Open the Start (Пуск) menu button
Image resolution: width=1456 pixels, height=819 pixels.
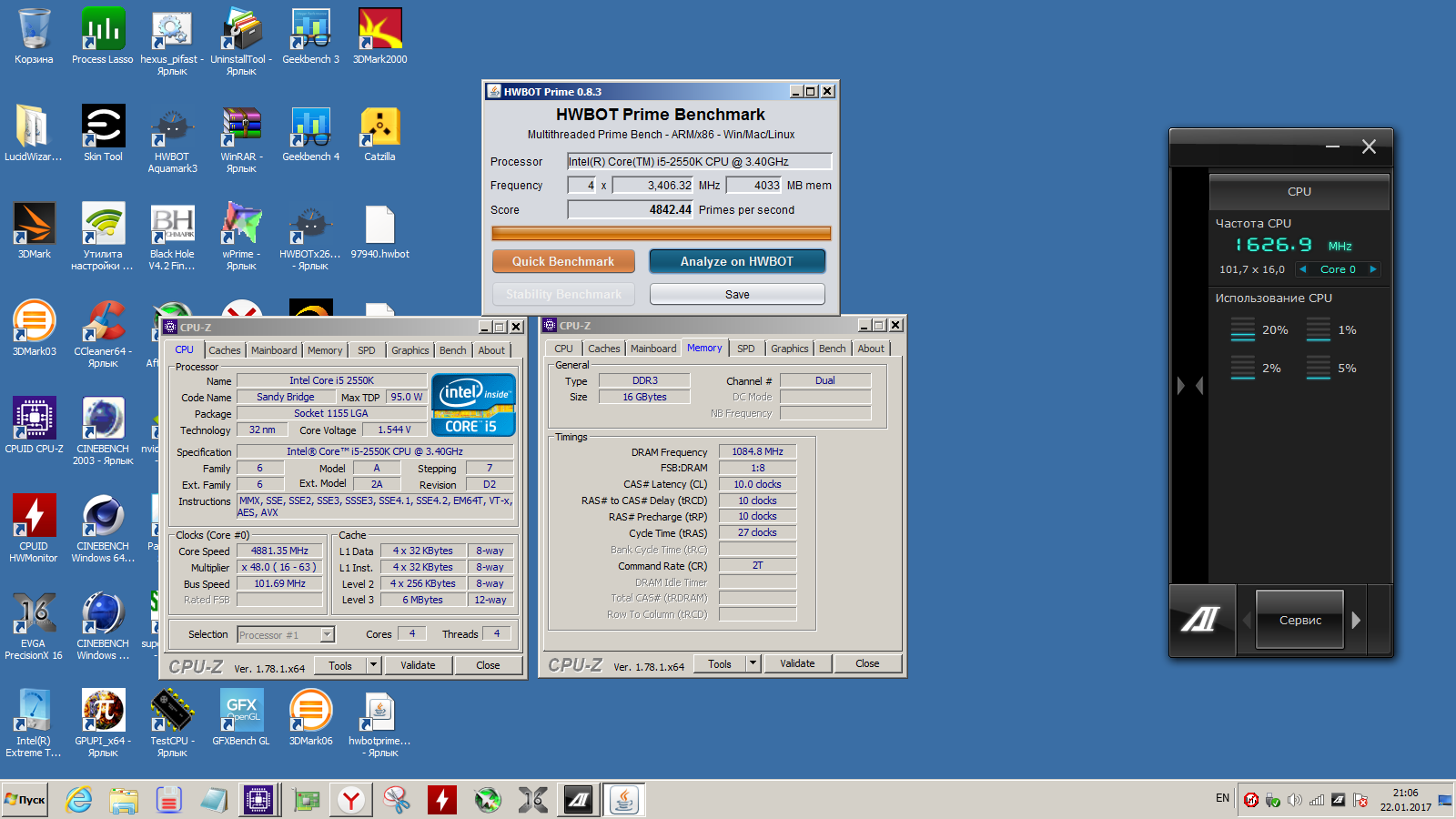(25, 800)
